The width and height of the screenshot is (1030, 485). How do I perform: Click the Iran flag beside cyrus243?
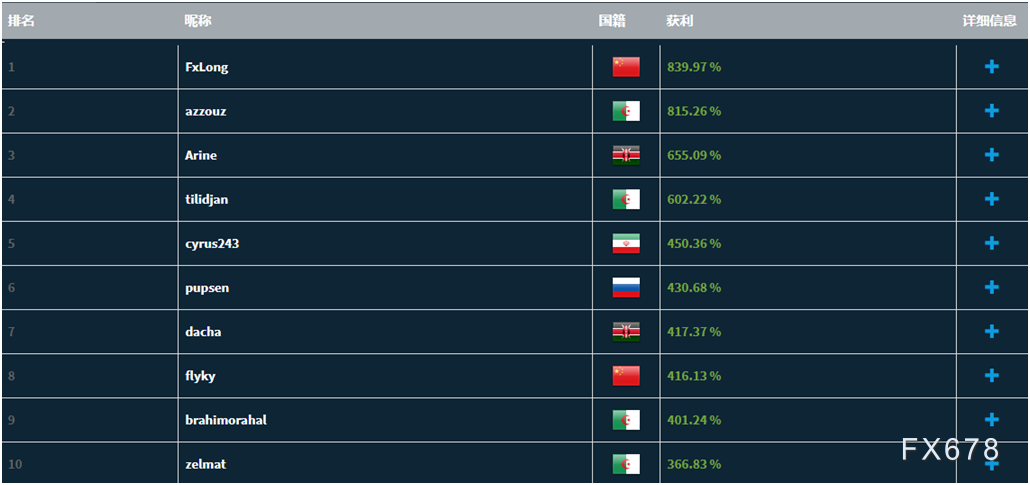point(626,243)
